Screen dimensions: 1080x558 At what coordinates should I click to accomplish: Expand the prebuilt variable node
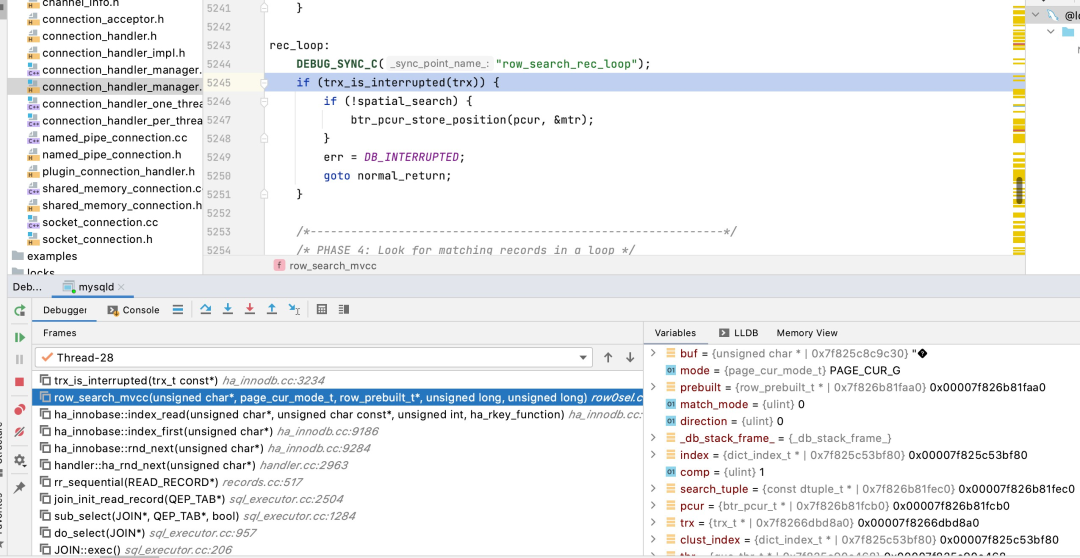coord(654,387)
